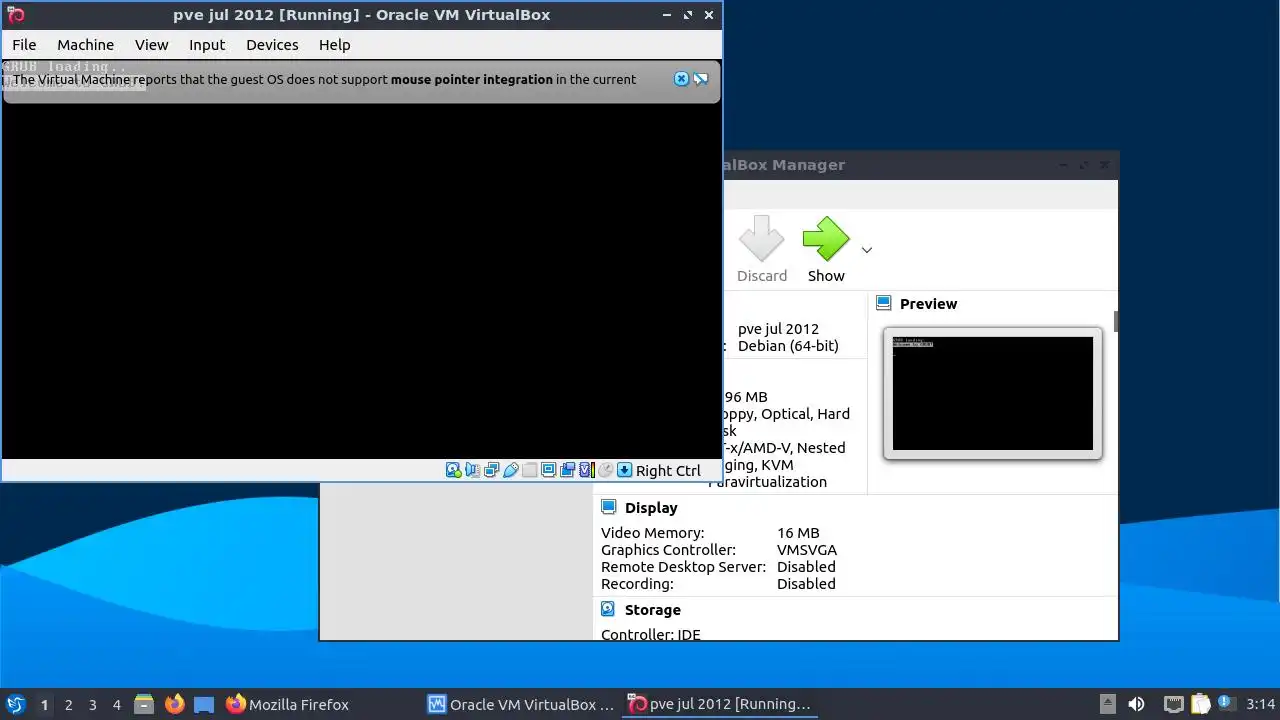Screen dimensions: 1280x720
Task: Click the network connection tray icon
Action: tap(1174, 704)
